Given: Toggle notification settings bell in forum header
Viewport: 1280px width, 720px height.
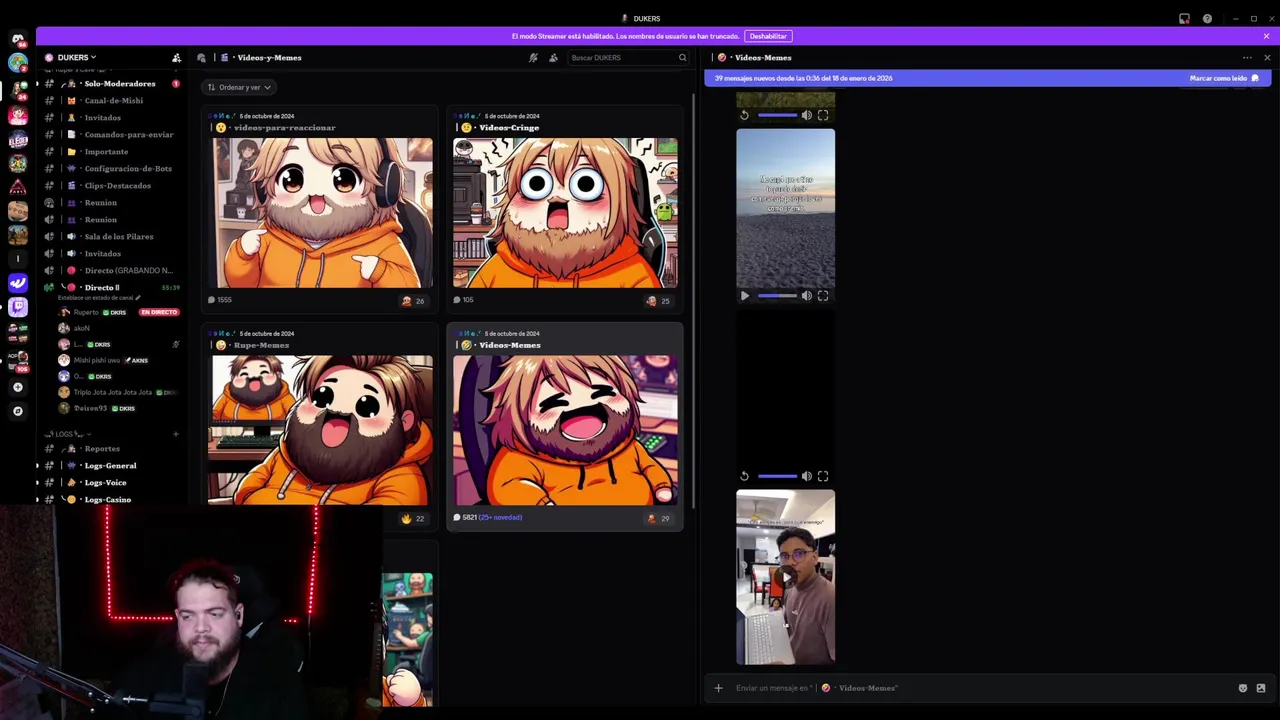Looking at the screenshot, I should coord(533,58).
